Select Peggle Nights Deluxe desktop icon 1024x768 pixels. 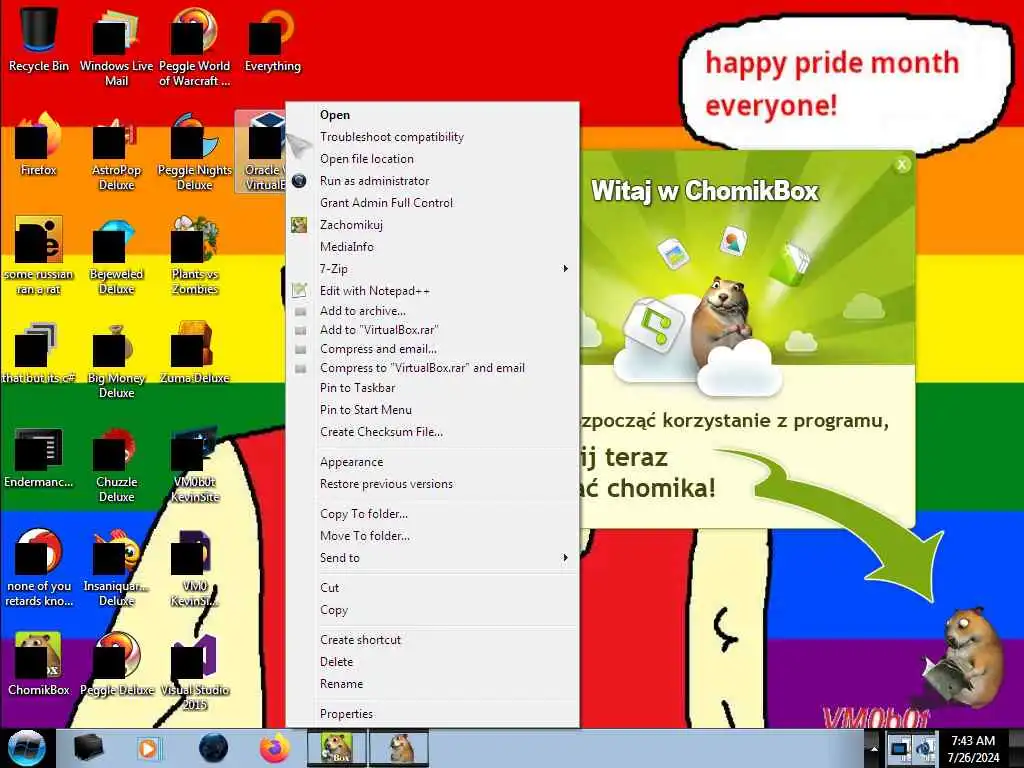(x=194, y=152)
